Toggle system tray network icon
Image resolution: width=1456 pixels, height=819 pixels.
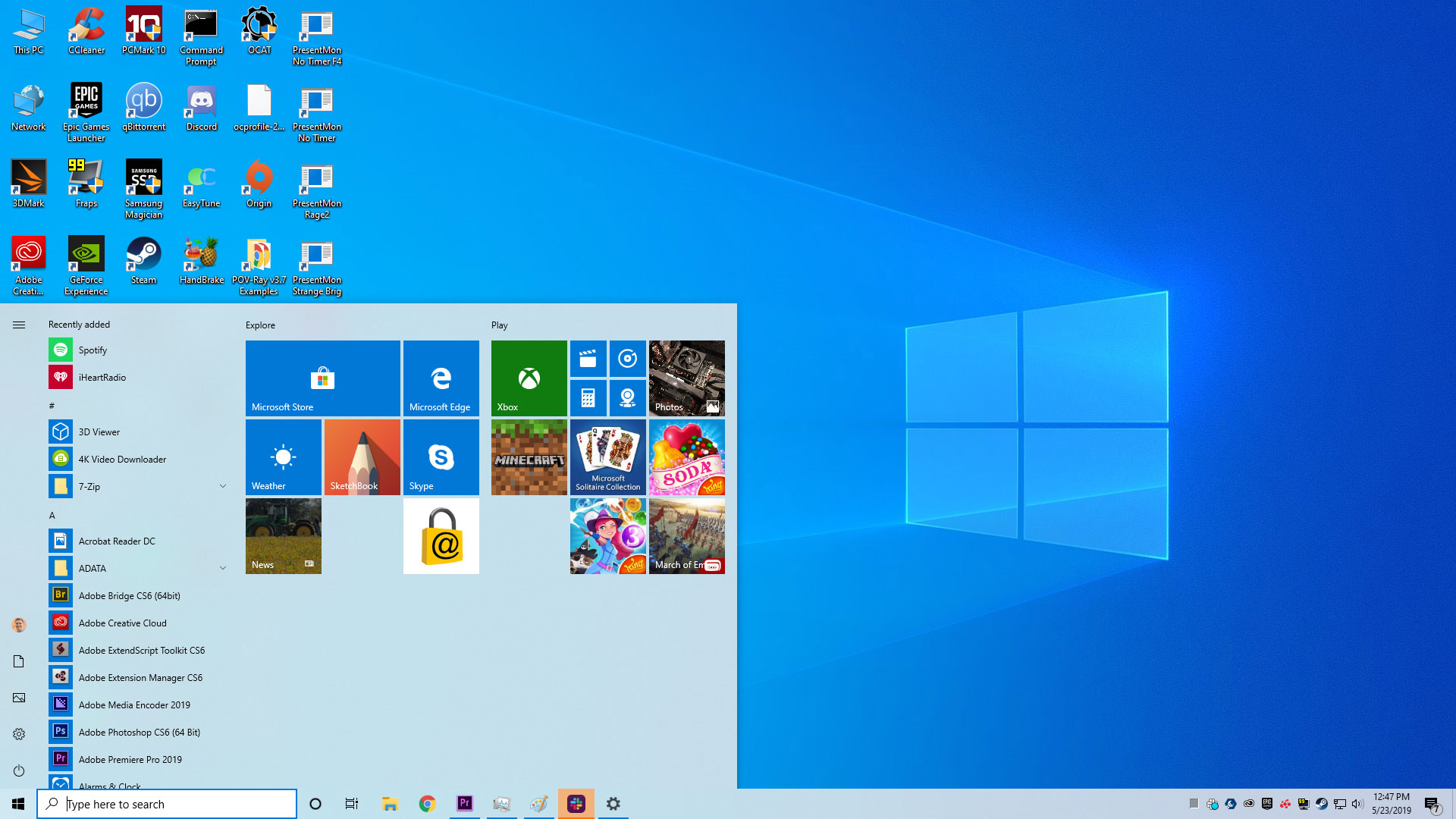[x=1341, y=804]
